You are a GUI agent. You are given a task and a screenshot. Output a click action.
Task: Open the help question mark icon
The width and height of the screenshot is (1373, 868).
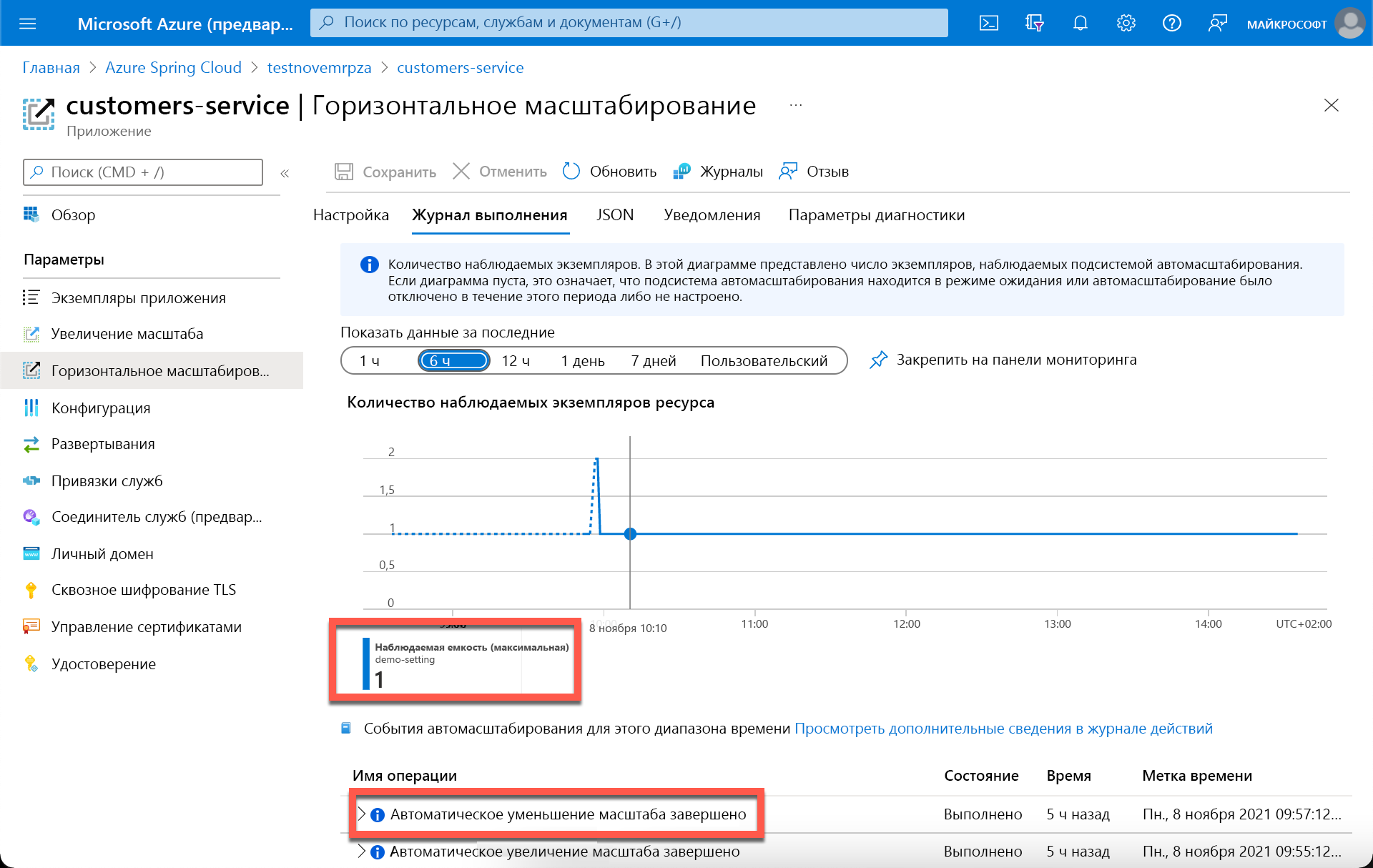(1171, 23)
